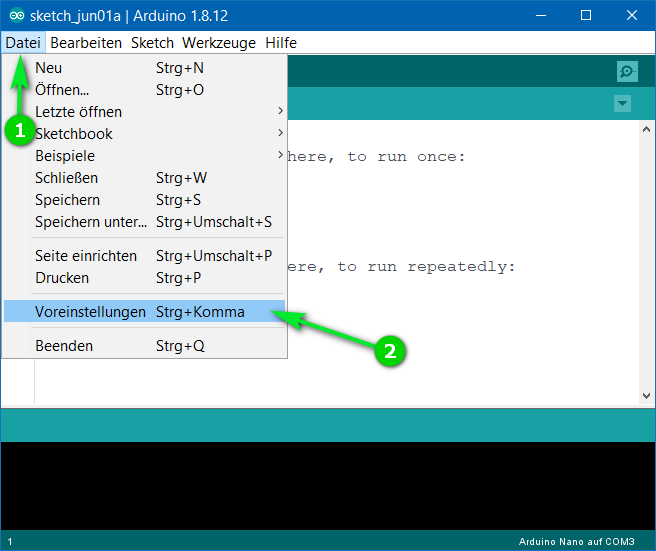Open the Bearbeiten menu
The image size is (656, 551).
pos(86,43)
